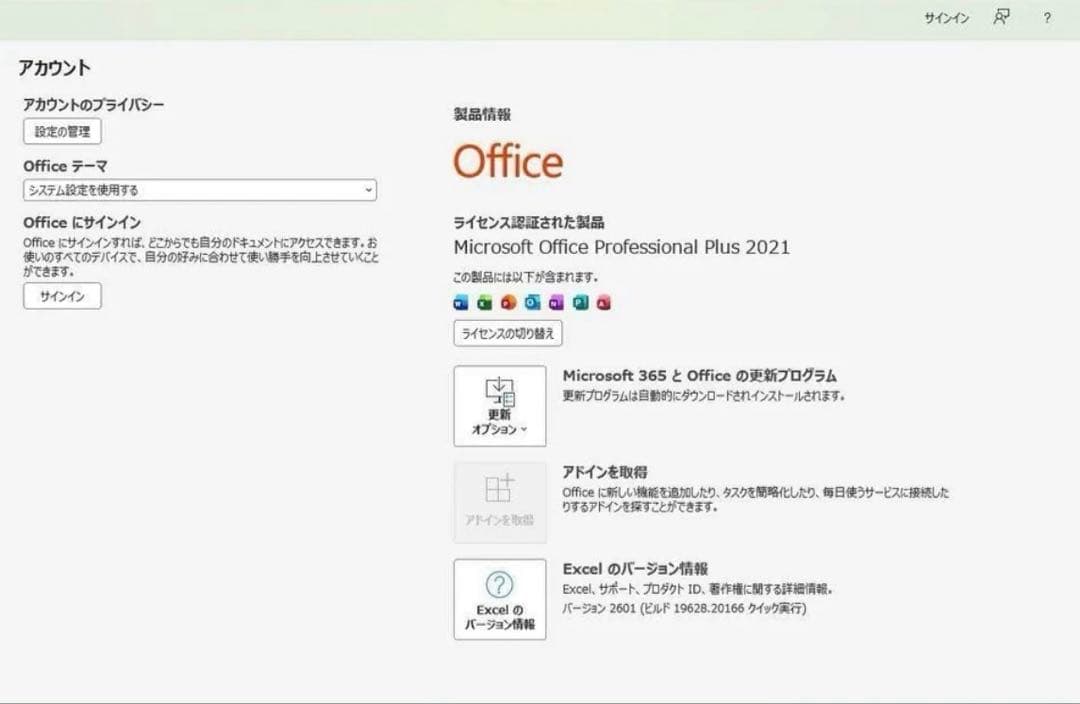
Task: Click the アドインを取得 add-ins icon
Action: 499,492
